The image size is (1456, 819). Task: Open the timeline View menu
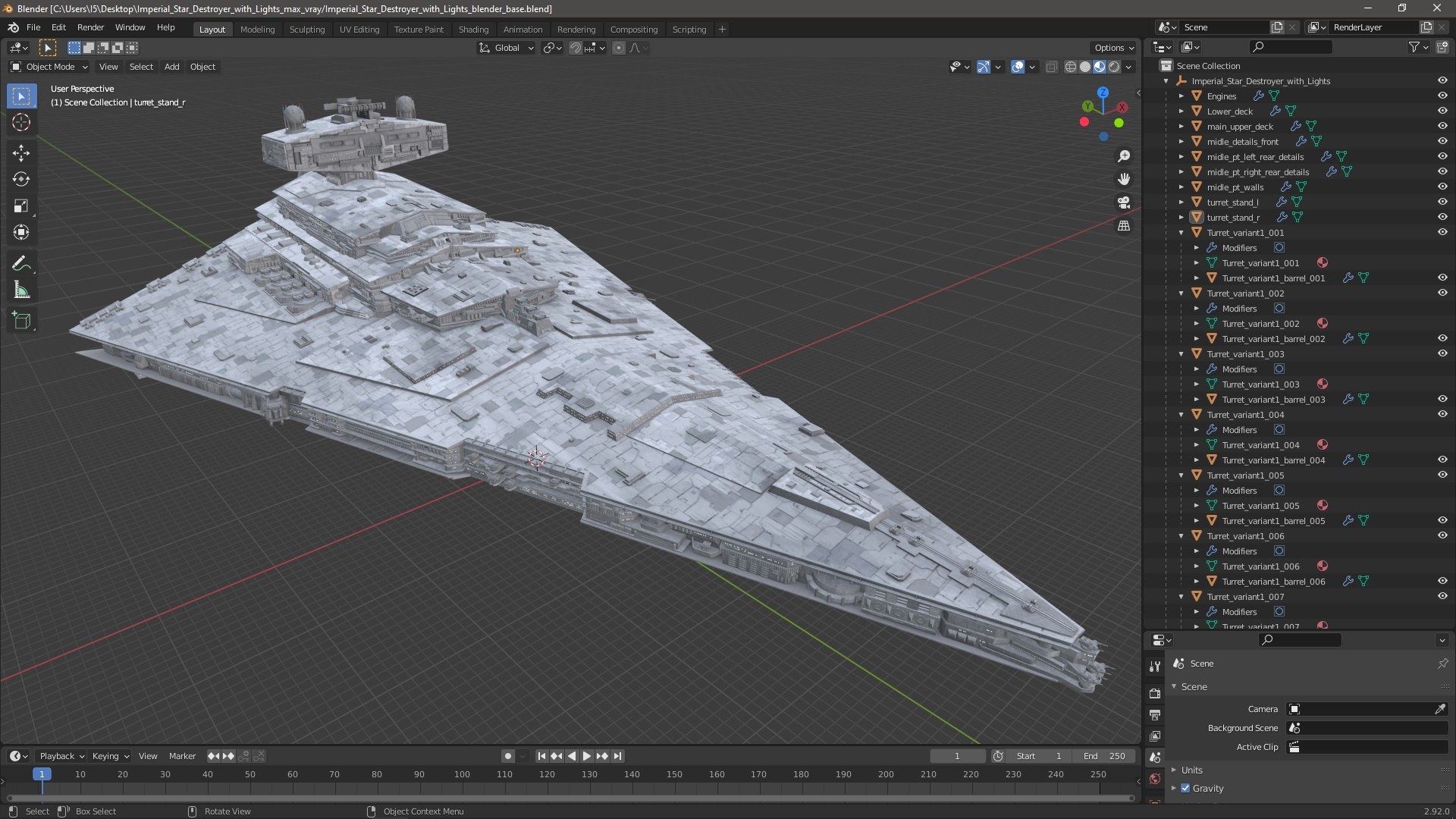point(148,756)
